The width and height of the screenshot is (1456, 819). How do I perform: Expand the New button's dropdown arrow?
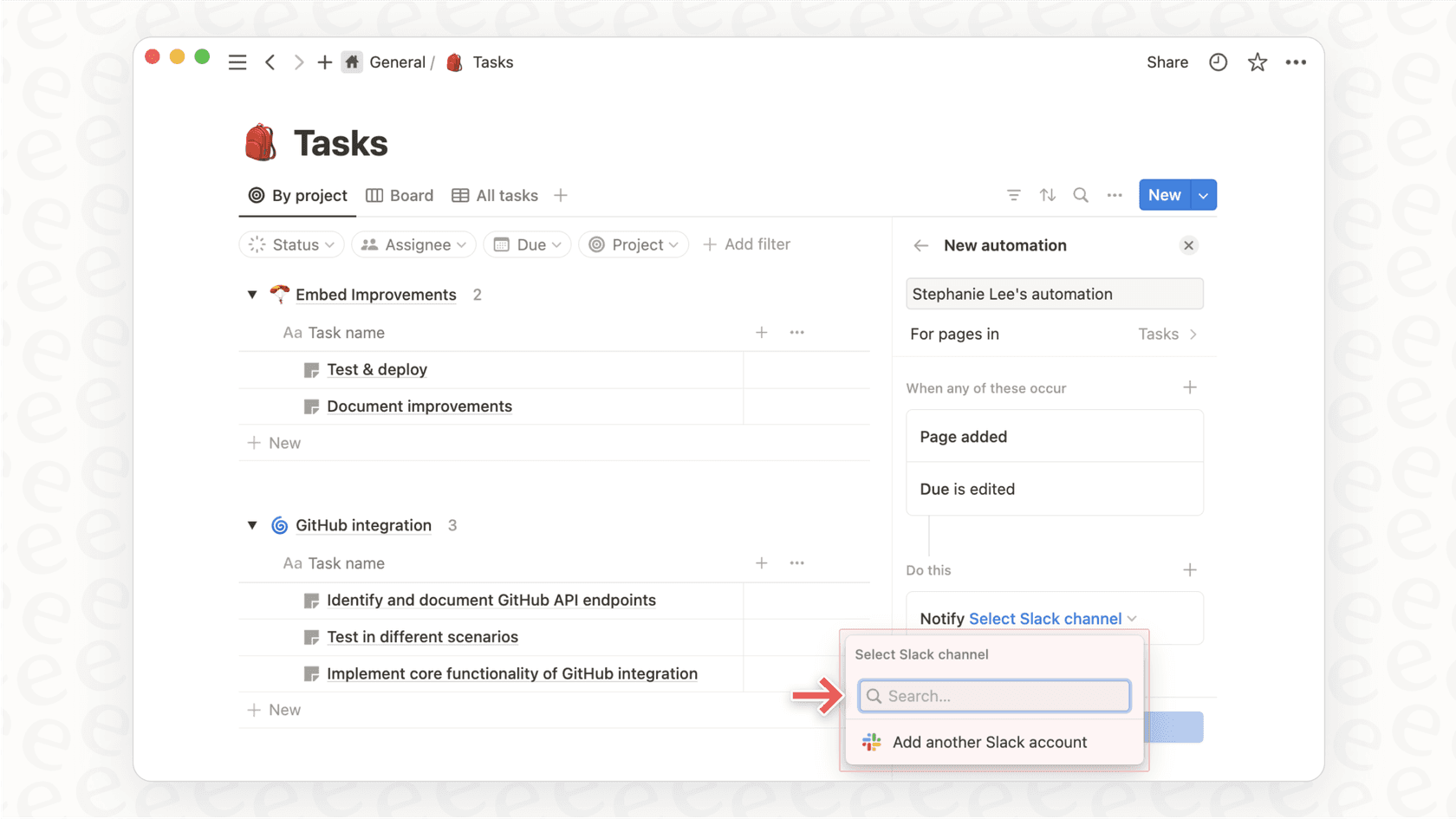tap(1203, 194)
